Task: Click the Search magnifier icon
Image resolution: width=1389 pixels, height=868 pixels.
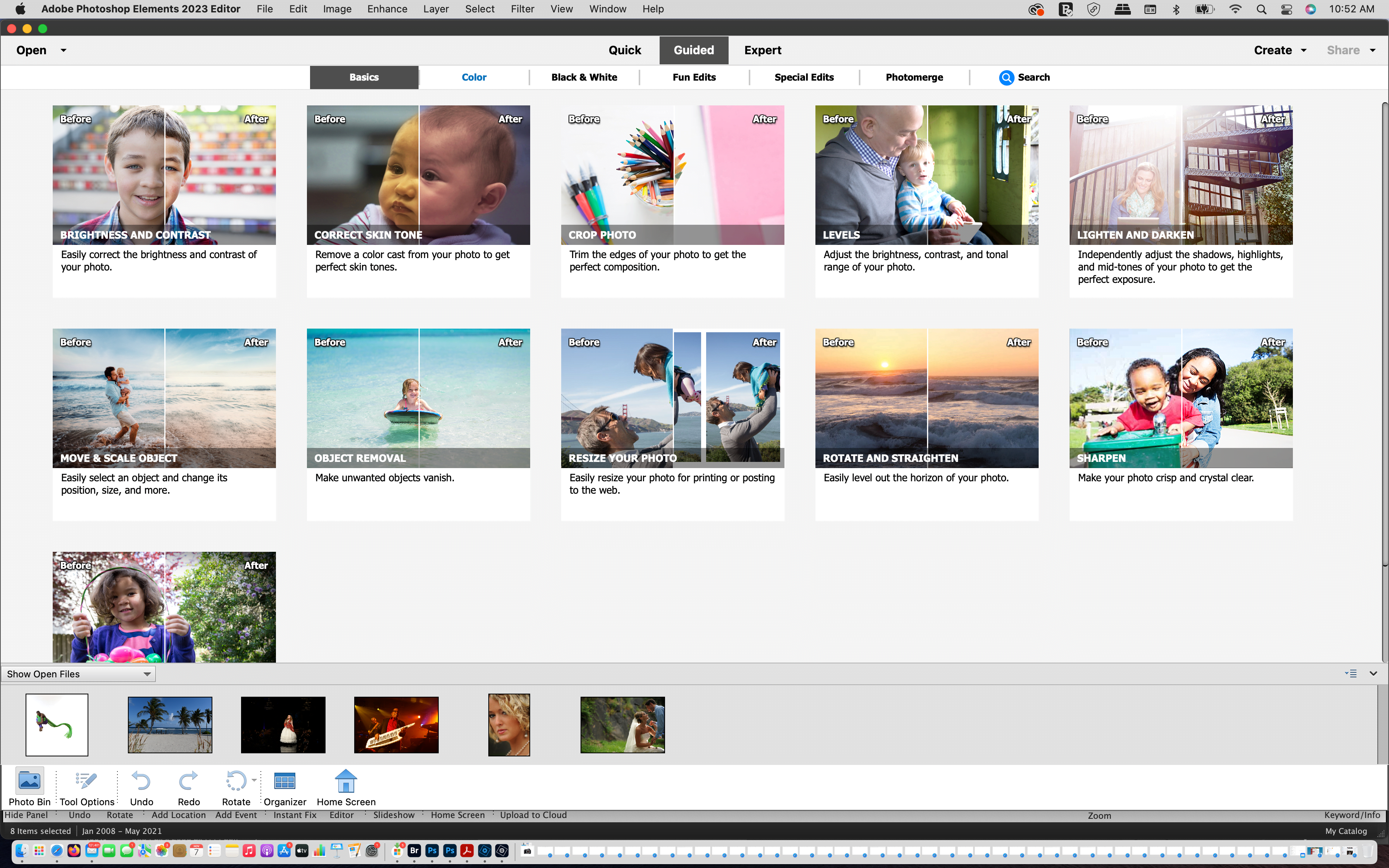Action: click(x=1006, y=77)
